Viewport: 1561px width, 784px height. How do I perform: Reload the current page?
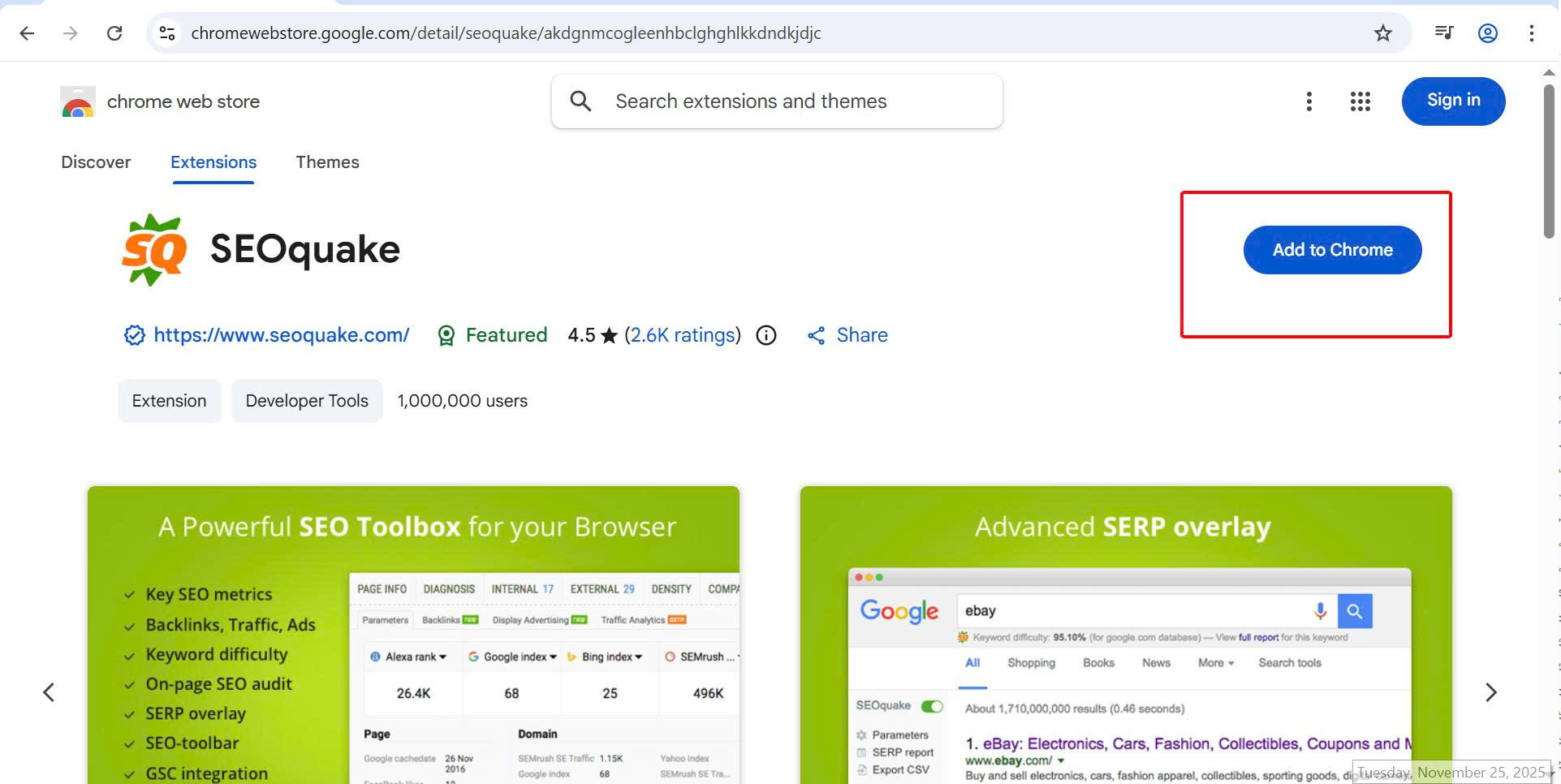[x=114, y=33]
